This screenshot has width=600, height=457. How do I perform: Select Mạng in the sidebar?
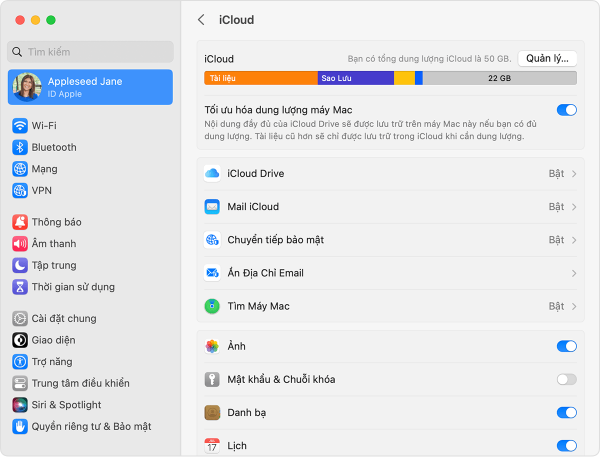[90, 169]
